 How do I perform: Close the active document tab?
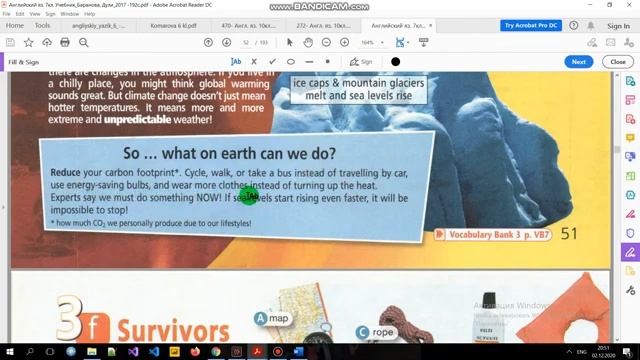430,25
